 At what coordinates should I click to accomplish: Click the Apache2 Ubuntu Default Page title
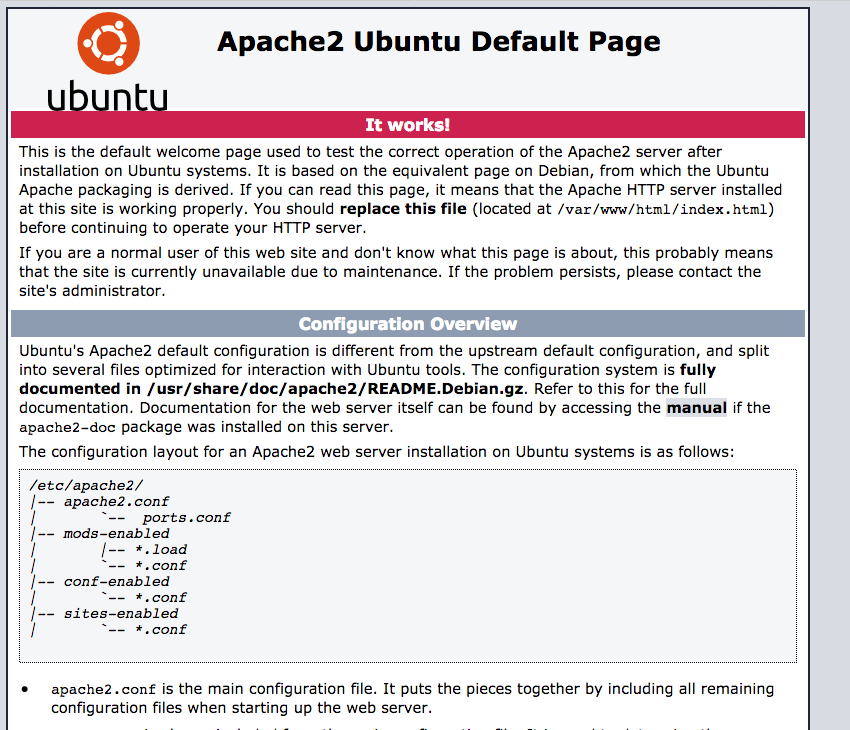pos(438,42)
